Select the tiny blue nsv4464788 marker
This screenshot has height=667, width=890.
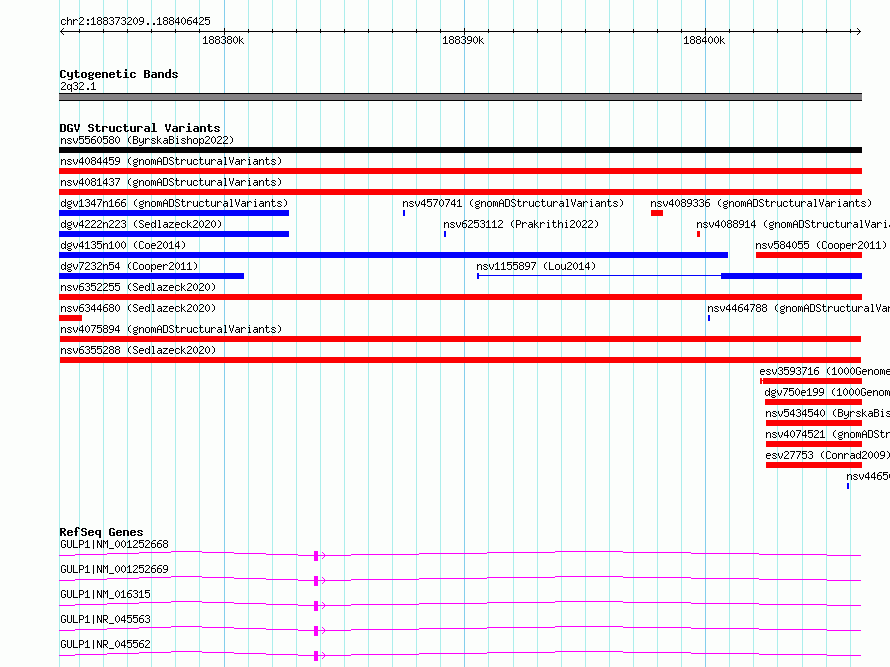click(x=709, y=318)
